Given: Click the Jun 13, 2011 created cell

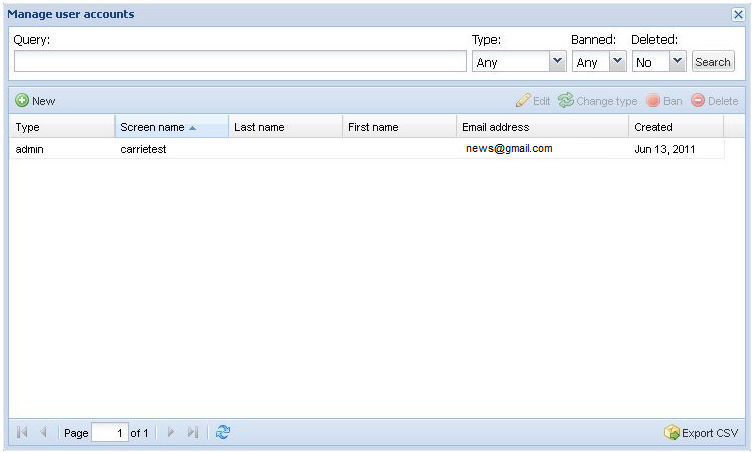Looking at the screenshot, I should coord(664,149).
